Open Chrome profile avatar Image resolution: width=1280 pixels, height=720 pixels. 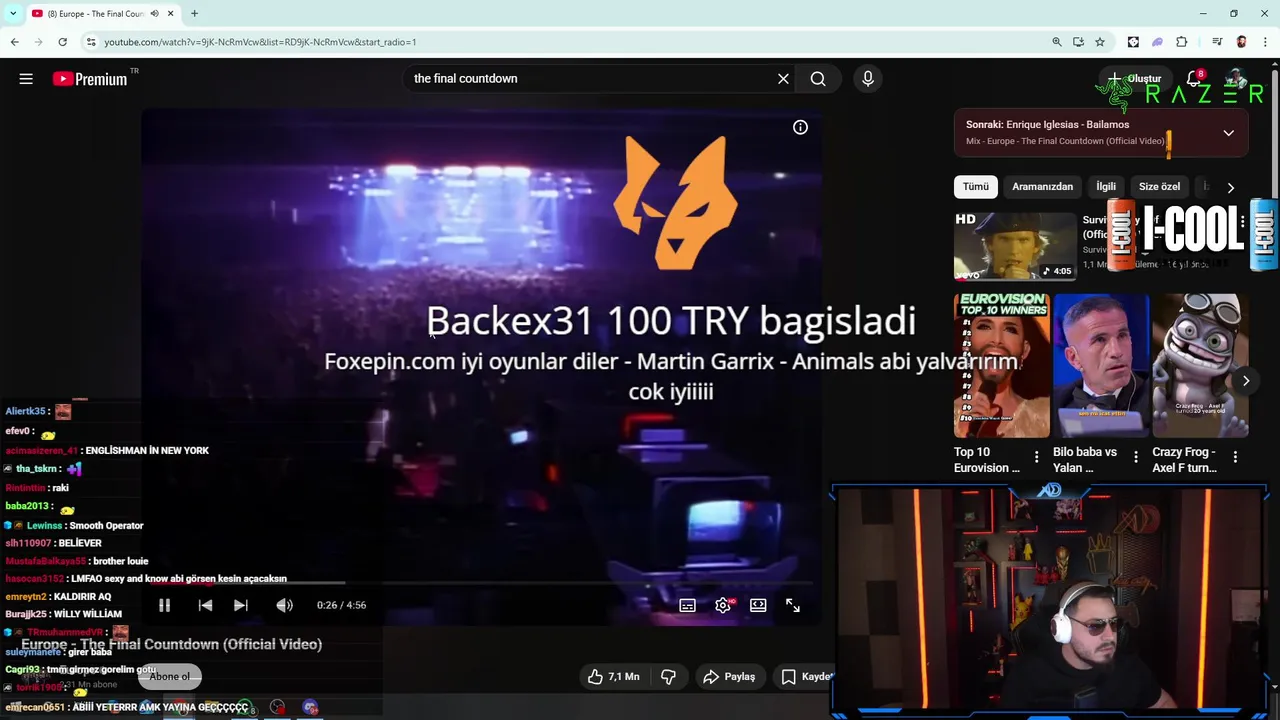coord(1241,42)
